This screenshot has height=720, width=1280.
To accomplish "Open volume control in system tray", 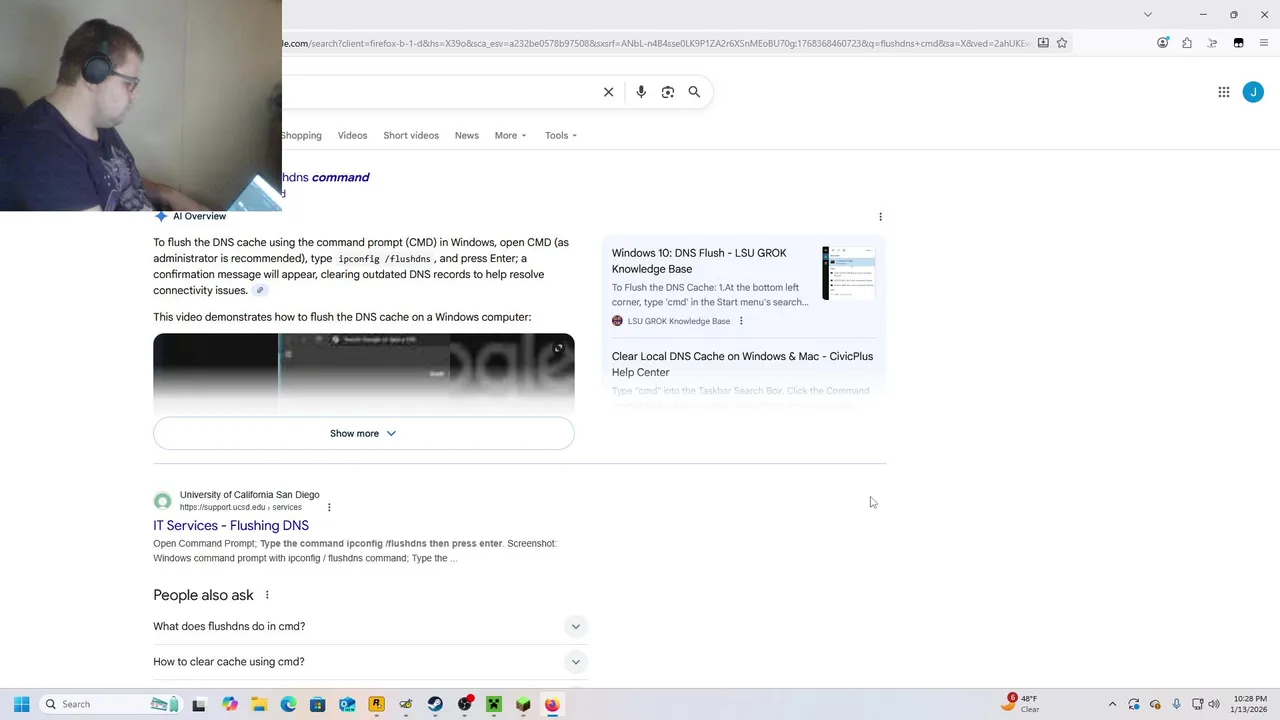I will 1214,704.
